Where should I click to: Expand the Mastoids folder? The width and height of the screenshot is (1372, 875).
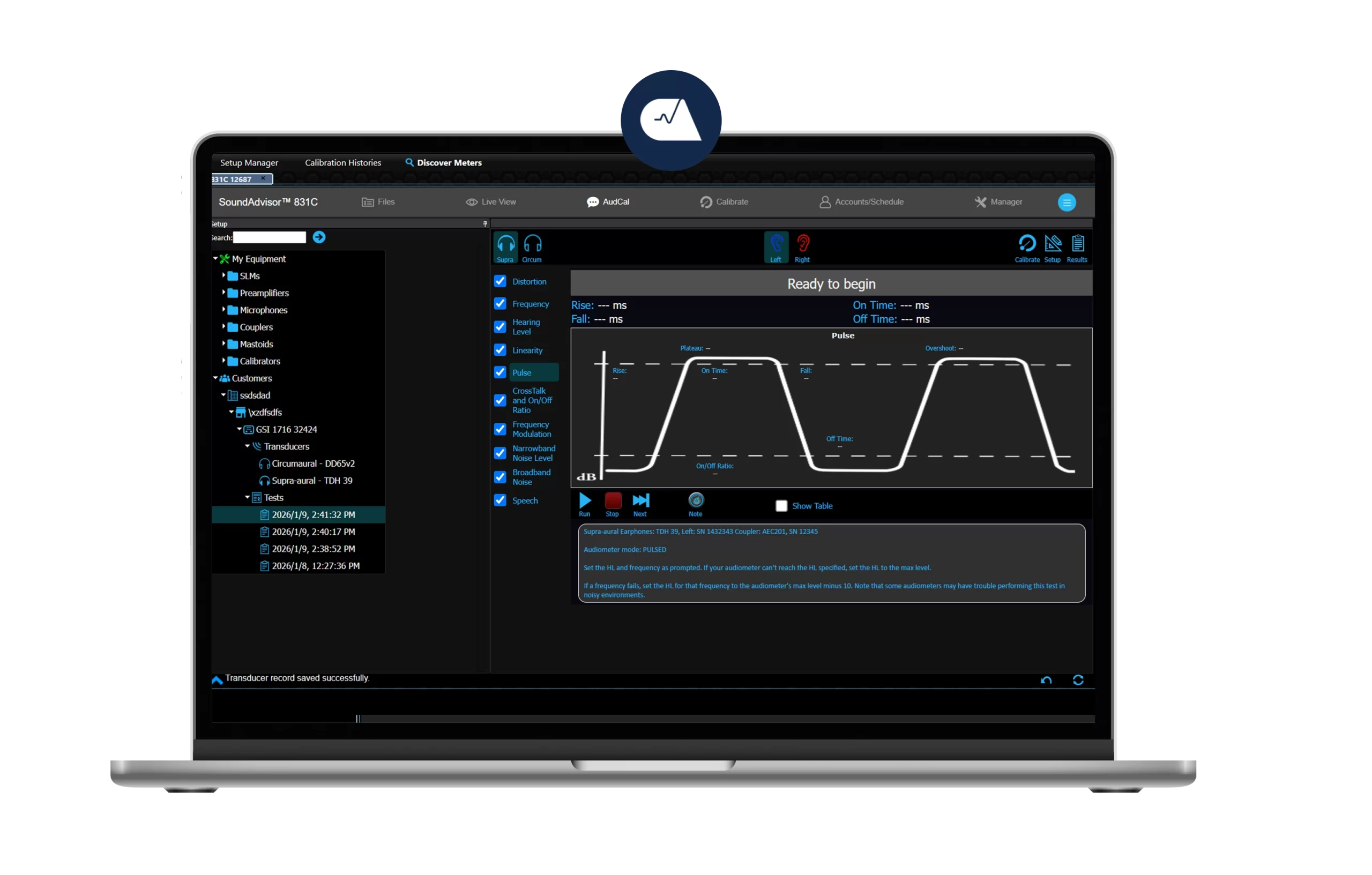[223, 344]
